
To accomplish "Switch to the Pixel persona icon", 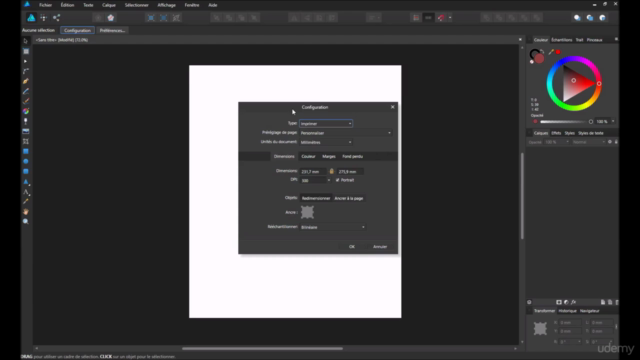I will (x=44, y=18).
